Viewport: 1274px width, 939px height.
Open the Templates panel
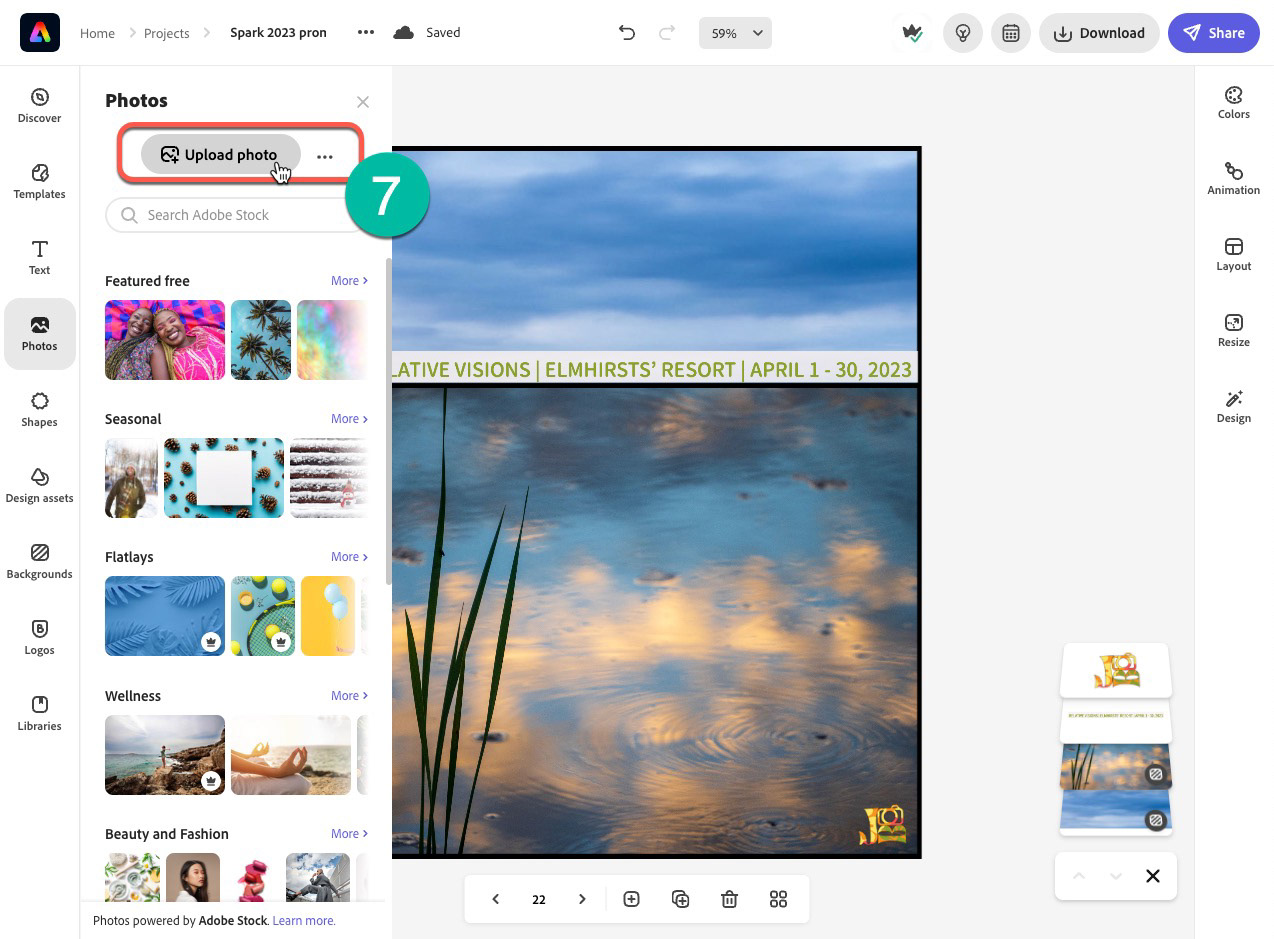[x=40, y=181]
